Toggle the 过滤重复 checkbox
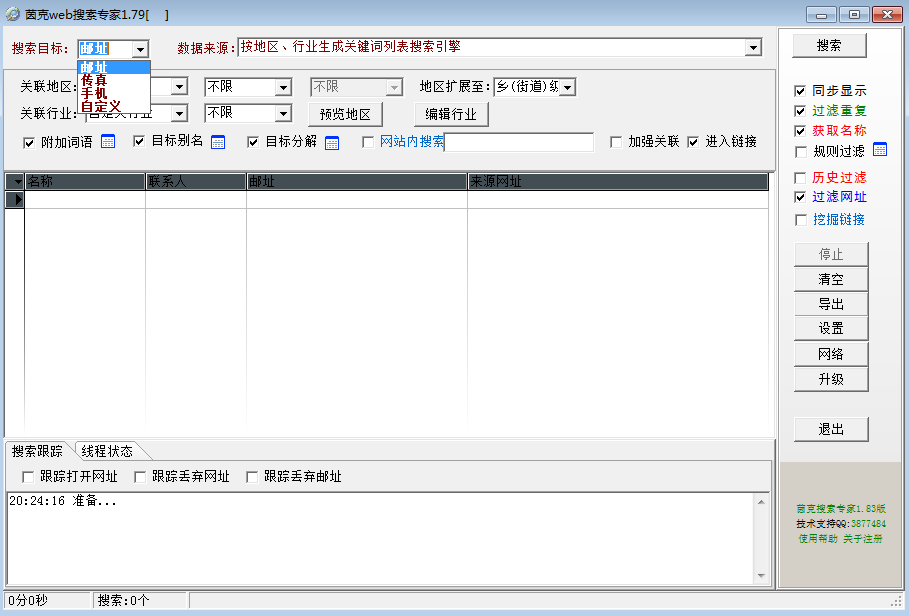Screen dimensions: 909x616 pyautogui.click(x=800, y=111)
